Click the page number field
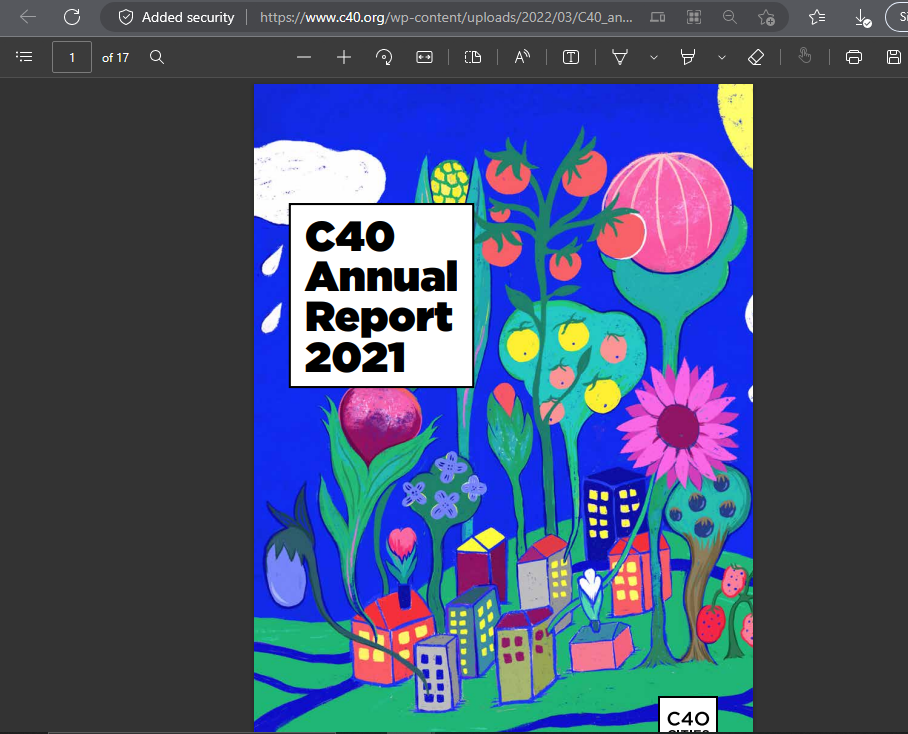 coord(72,57)
